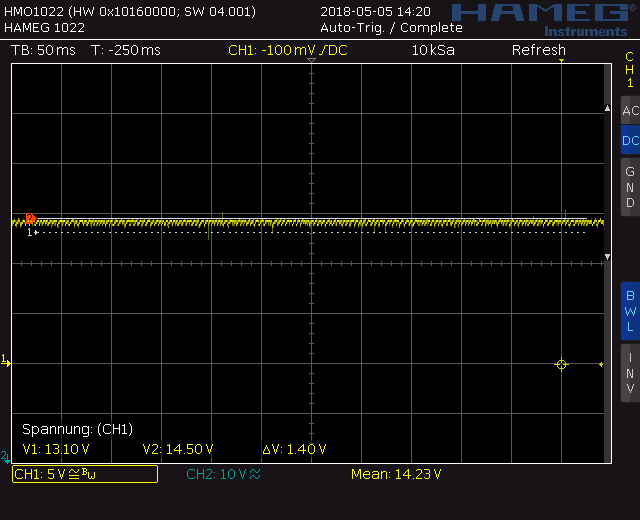Screen dimensions: 640x520
Task: Click the cursor 1 dotted line label
Action: click(x=32, y=232)
